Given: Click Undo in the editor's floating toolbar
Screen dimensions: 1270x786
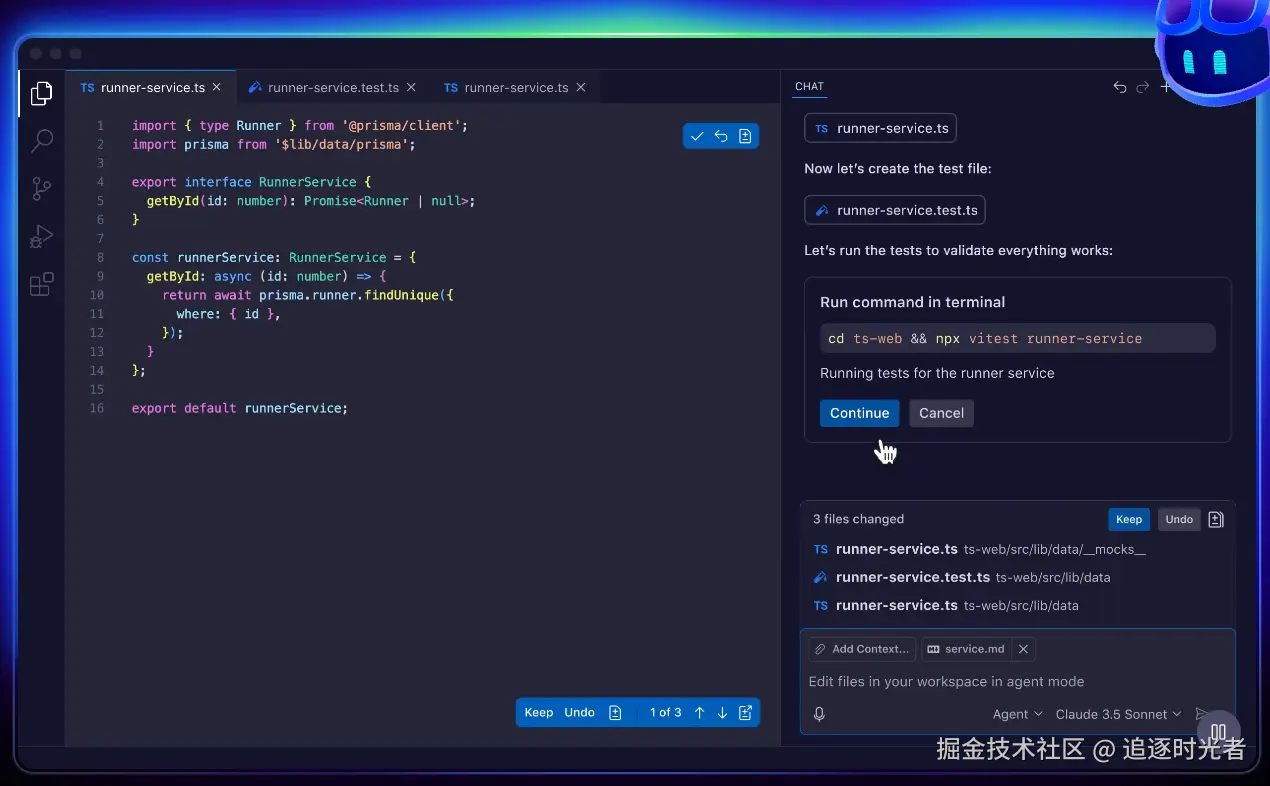Looking at the screenshot, I should (x=580, y=713).
